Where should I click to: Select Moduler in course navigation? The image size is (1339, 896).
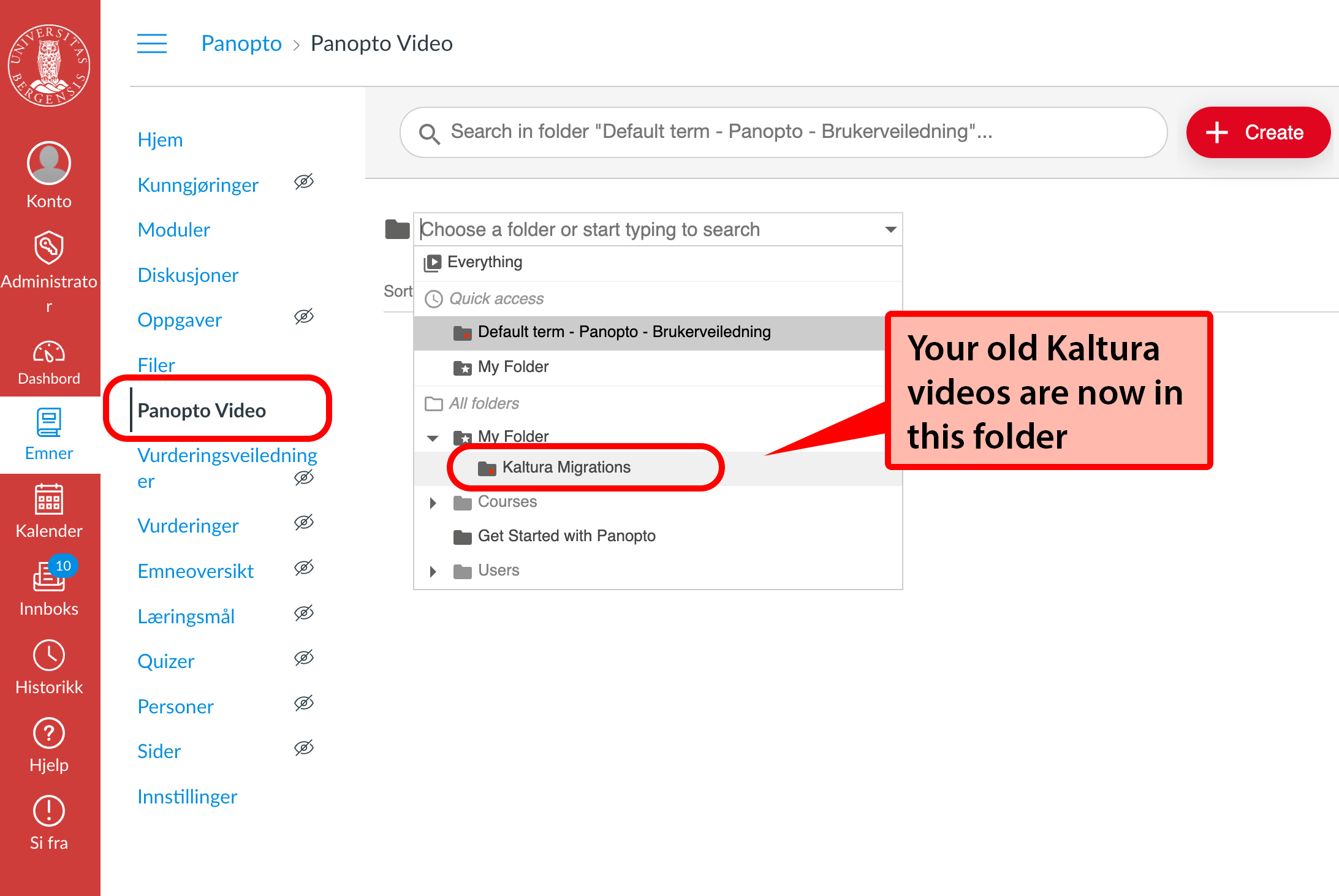pyautogui.click(x=174, y=230)
